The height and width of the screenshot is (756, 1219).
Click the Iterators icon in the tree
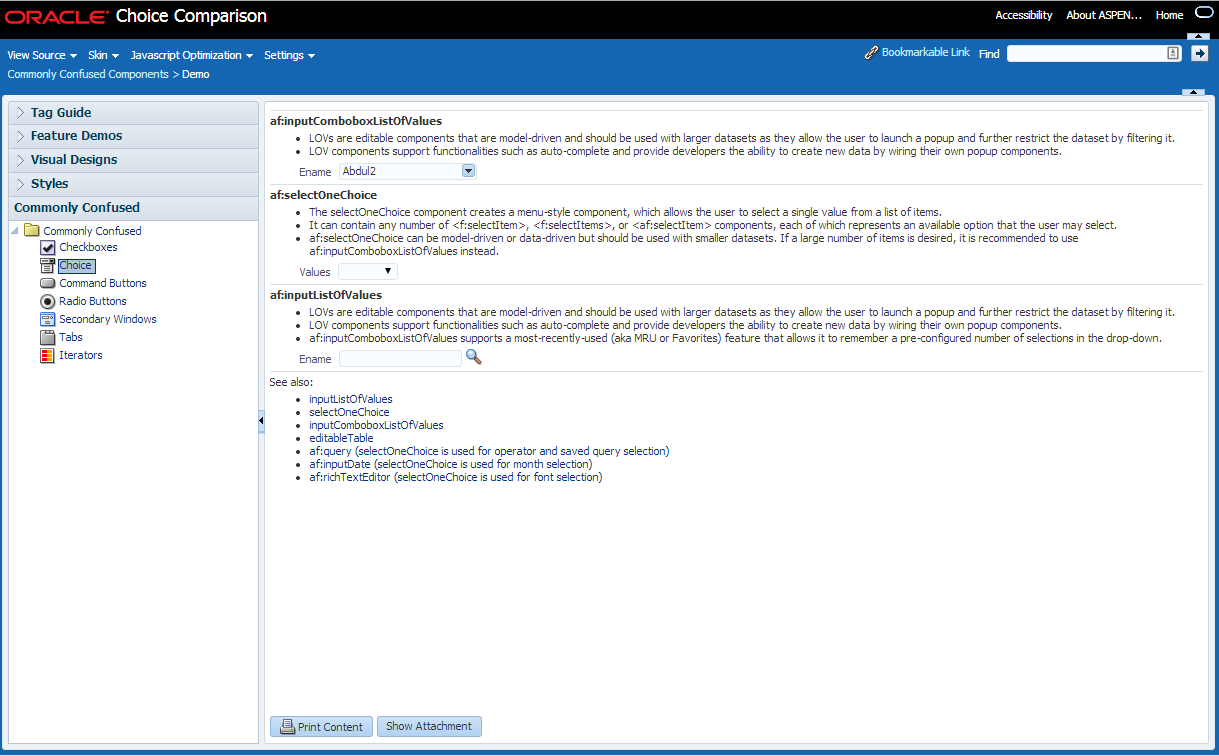(x=47, y=356)
